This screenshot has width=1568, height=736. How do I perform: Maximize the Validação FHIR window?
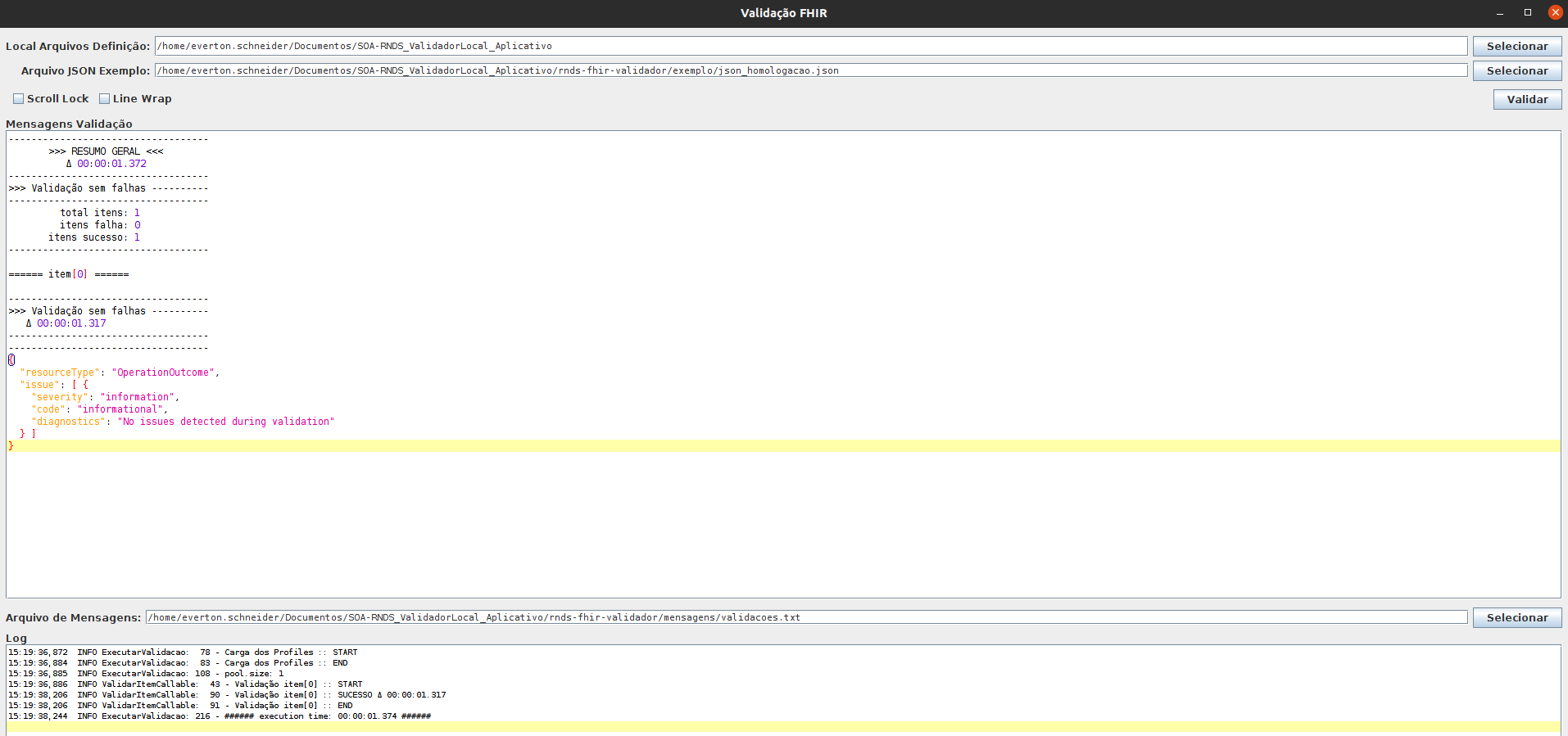(1528, 12)
